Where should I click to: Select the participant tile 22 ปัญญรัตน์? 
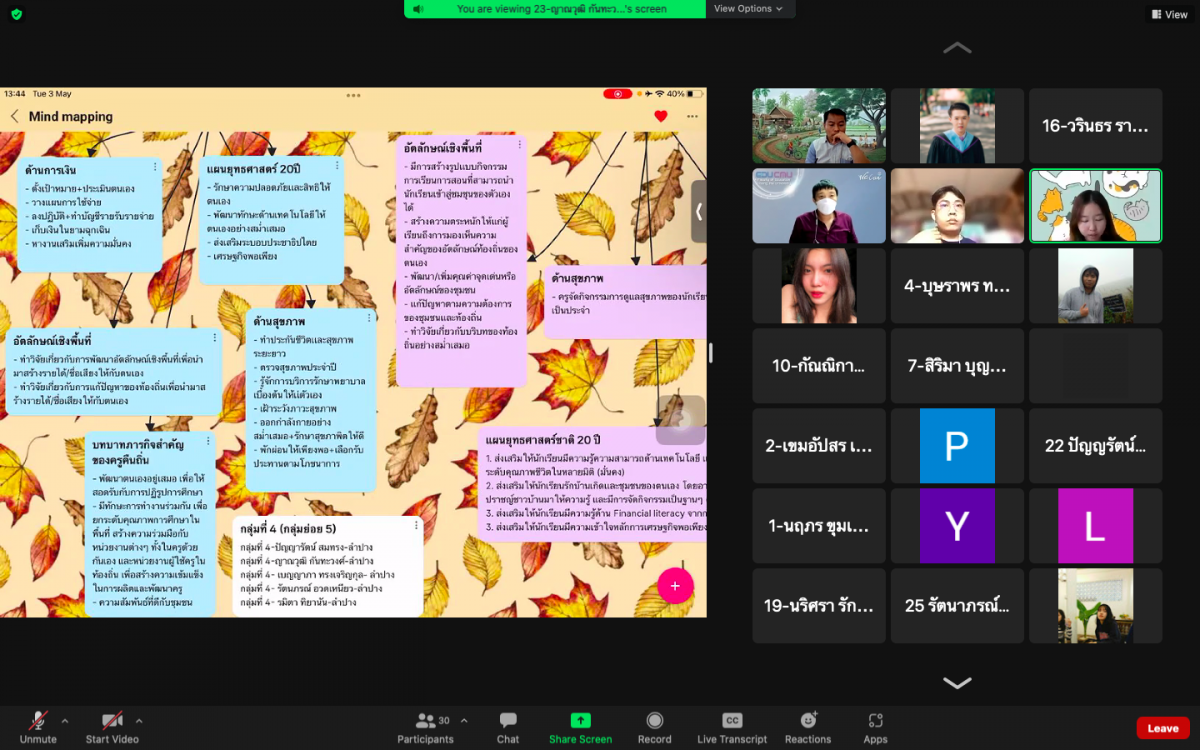click(x=1096, y=446)
